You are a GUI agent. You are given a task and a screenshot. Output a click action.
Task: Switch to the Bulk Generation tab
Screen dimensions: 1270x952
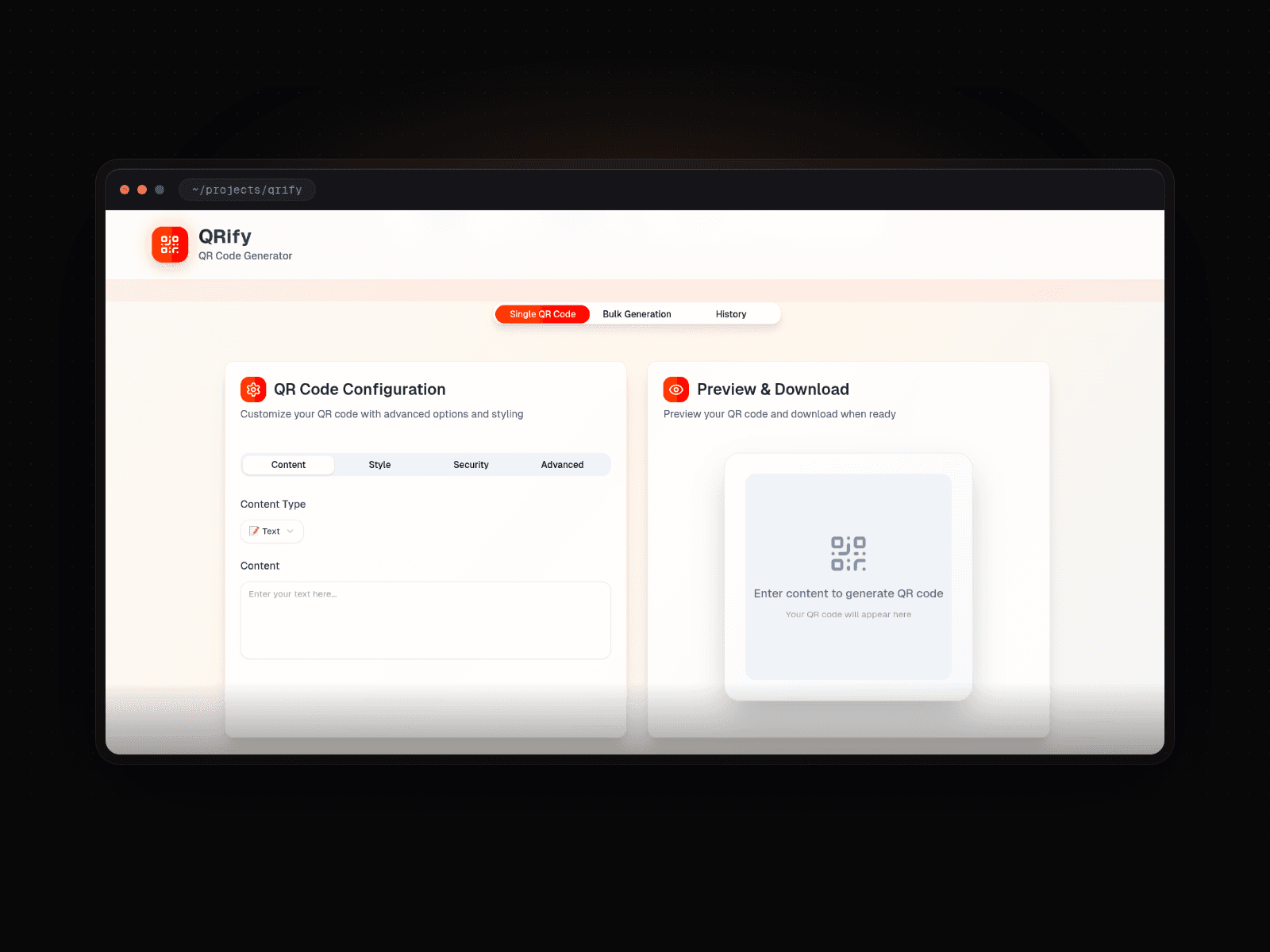(x=637, y=314)
